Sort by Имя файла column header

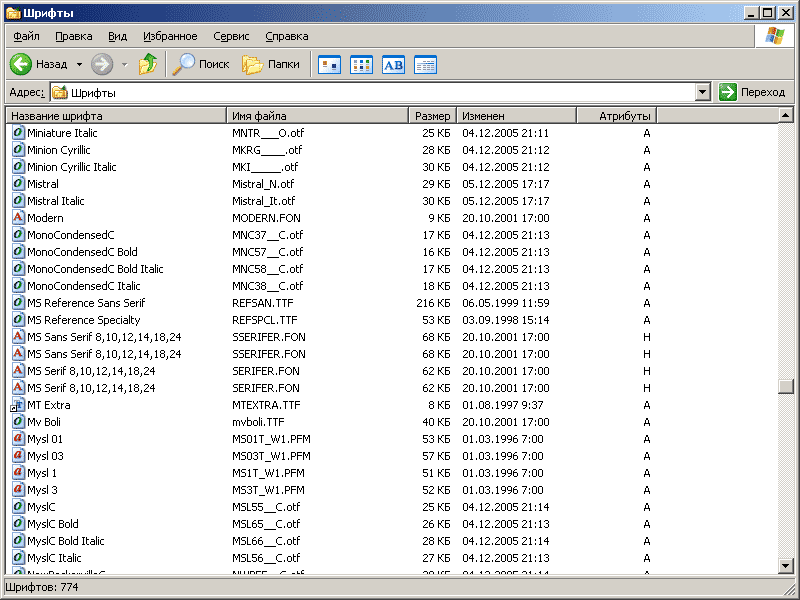click(x=317, y=116)
